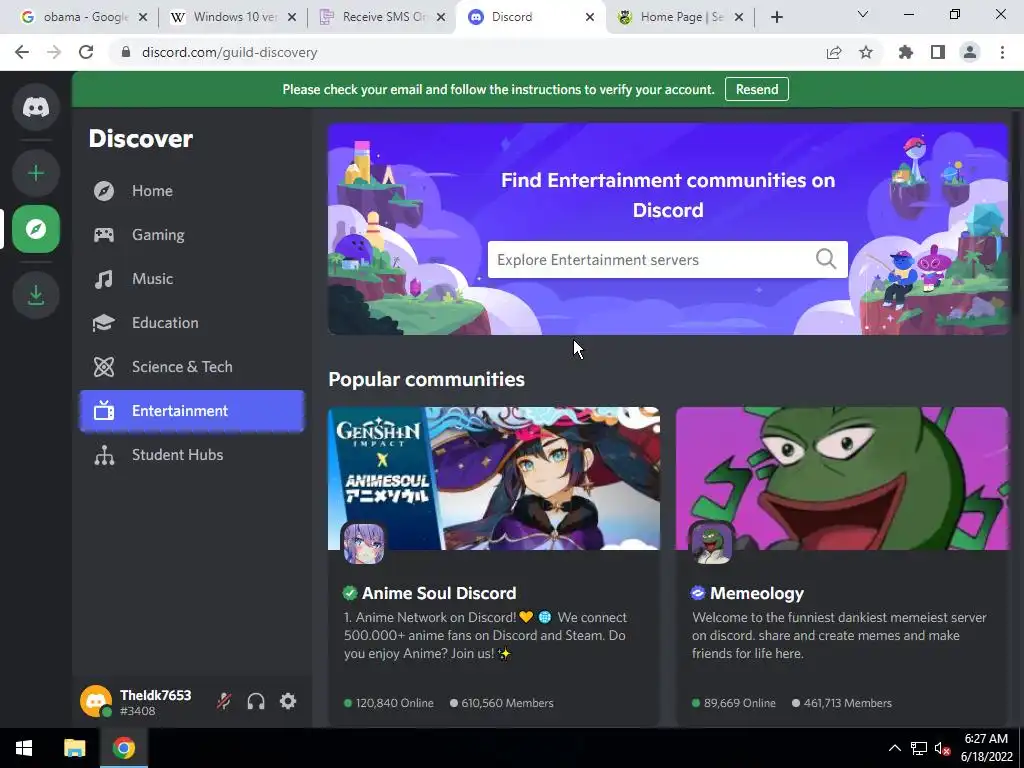Image resolution: width=1024 pixels, height=768 pixels.
Task: Click the search magnifier icon
Action: (826, 259)
